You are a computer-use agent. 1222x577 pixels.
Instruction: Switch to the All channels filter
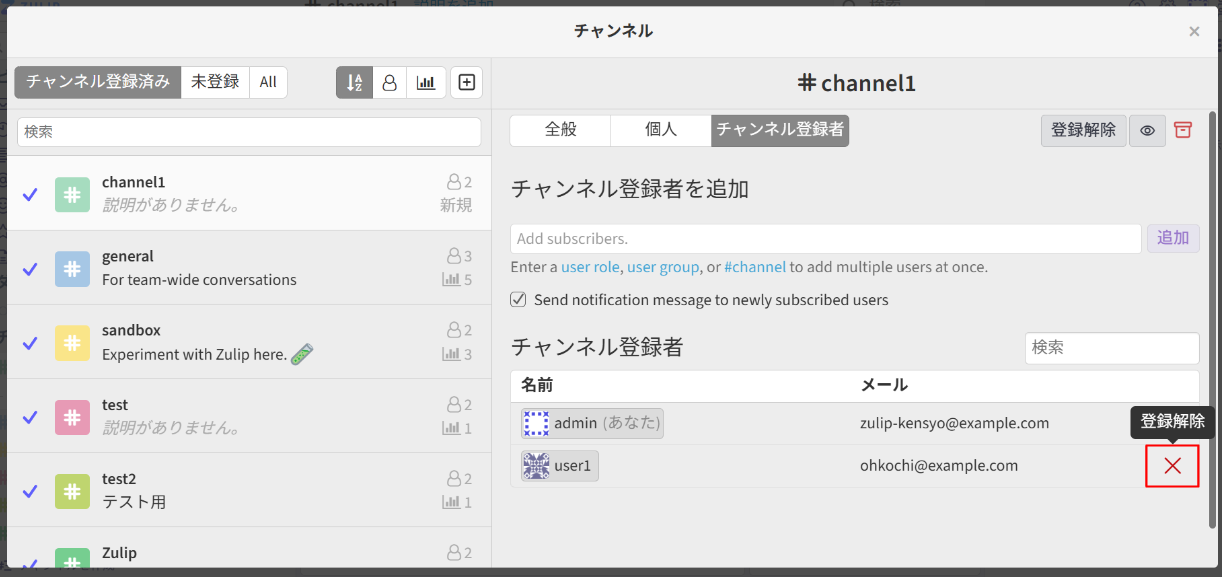coord(268,82)
